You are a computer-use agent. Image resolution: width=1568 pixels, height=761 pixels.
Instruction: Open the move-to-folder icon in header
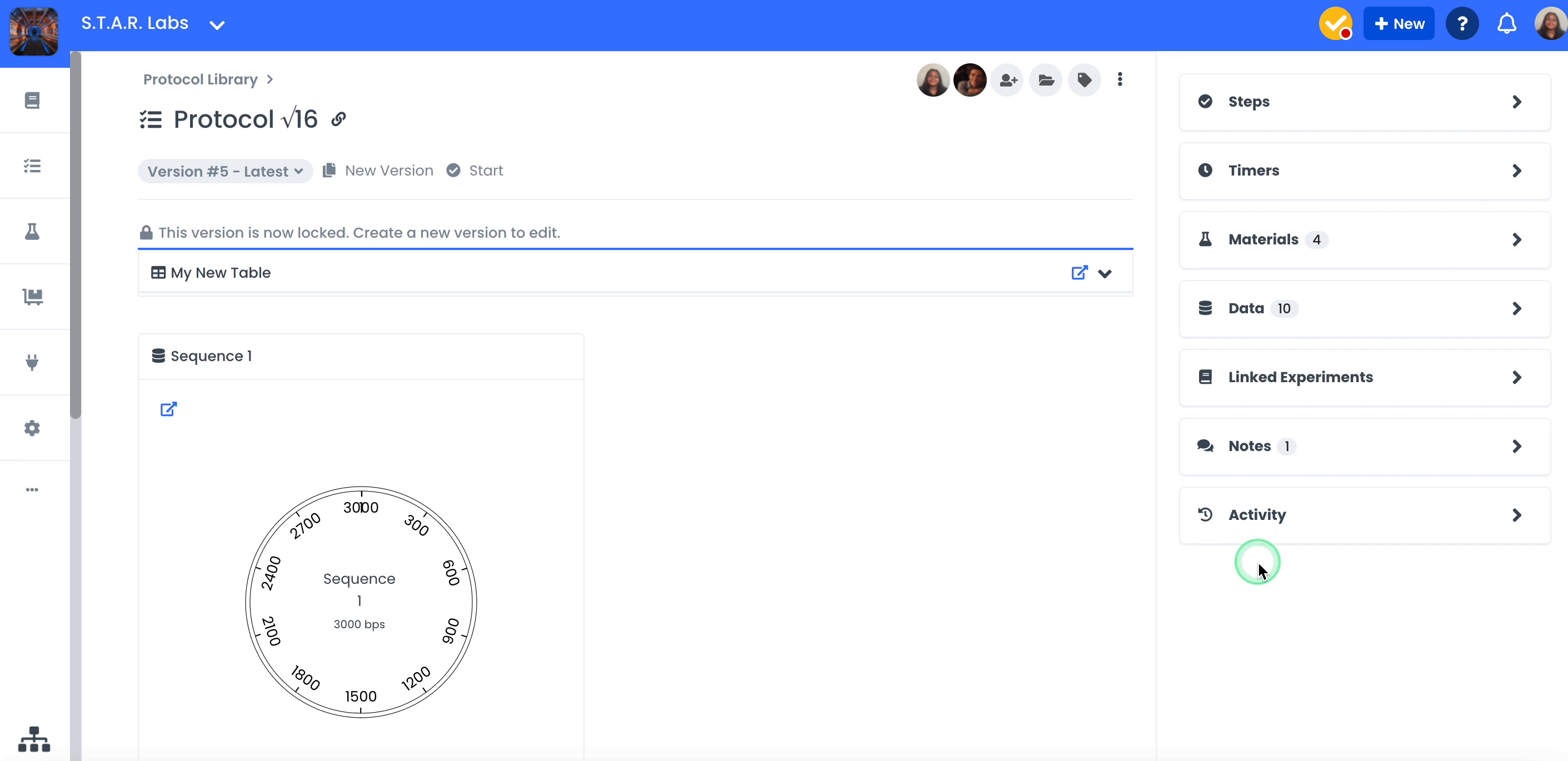pos(1045,79)
